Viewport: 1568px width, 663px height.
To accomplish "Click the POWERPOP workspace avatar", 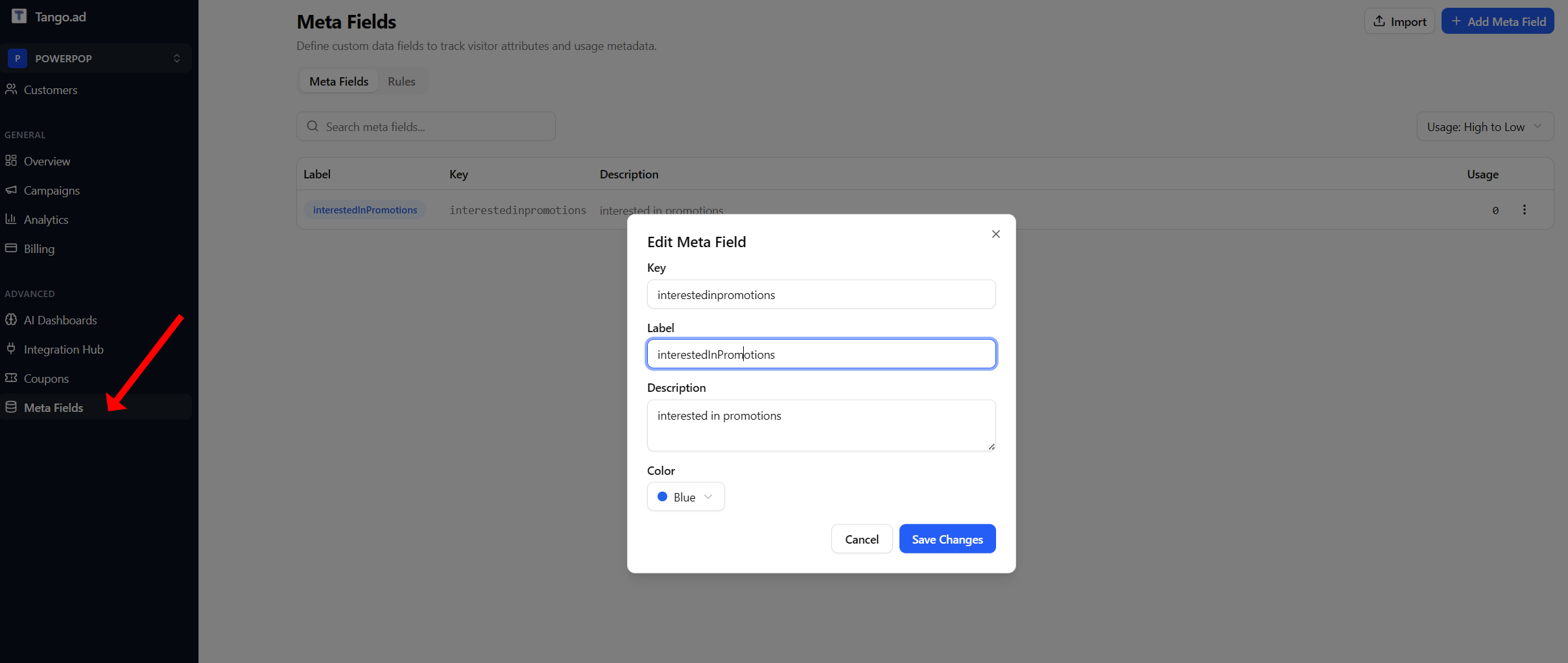I will (x=18, y=58).
